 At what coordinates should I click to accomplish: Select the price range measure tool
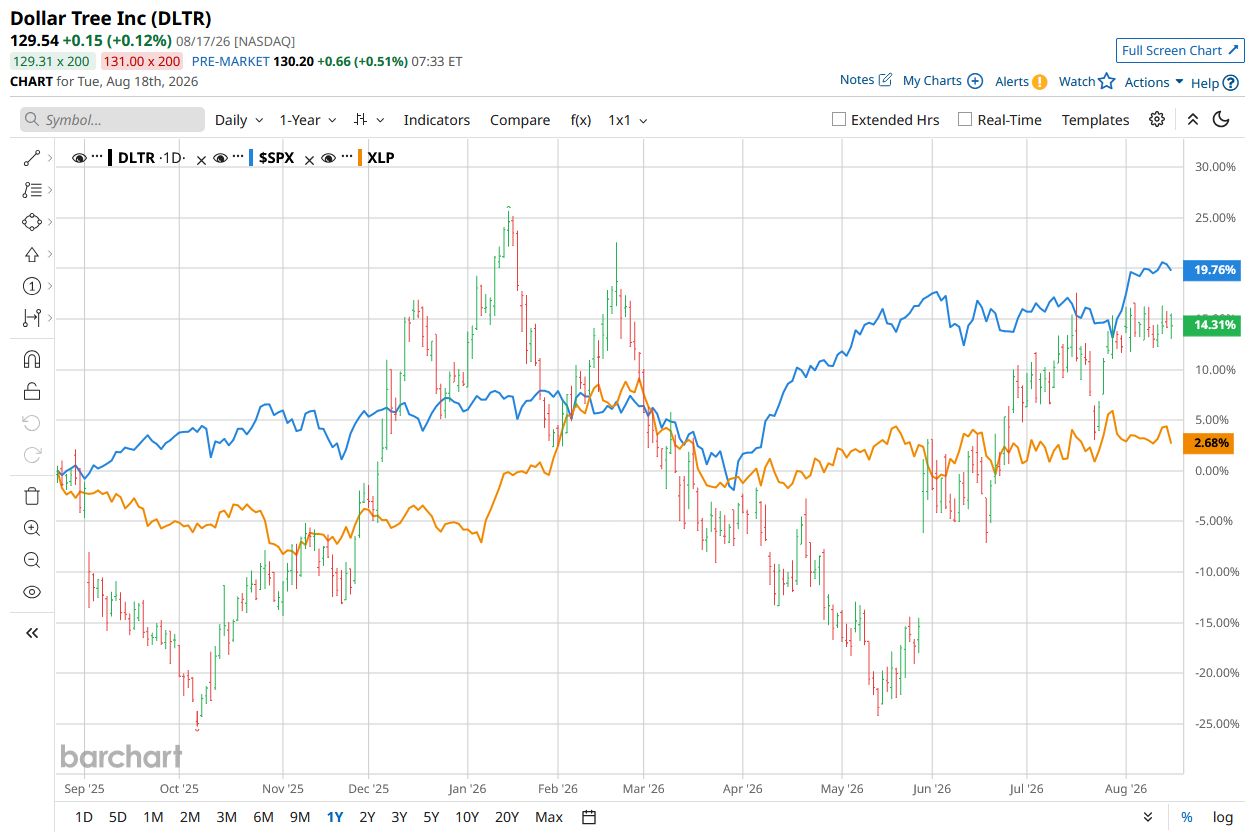tap(31, 318)
